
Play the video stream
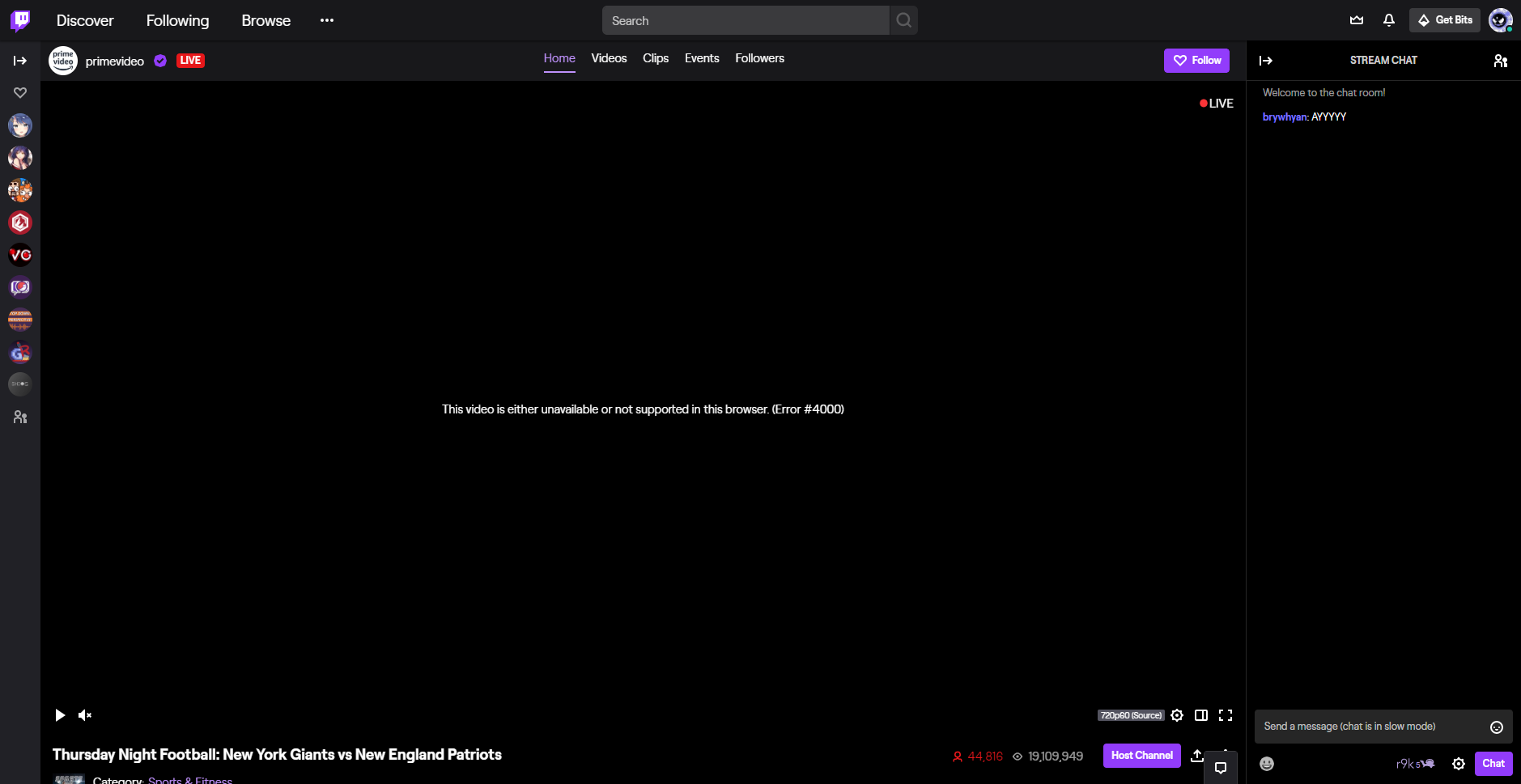pos(60,715)
